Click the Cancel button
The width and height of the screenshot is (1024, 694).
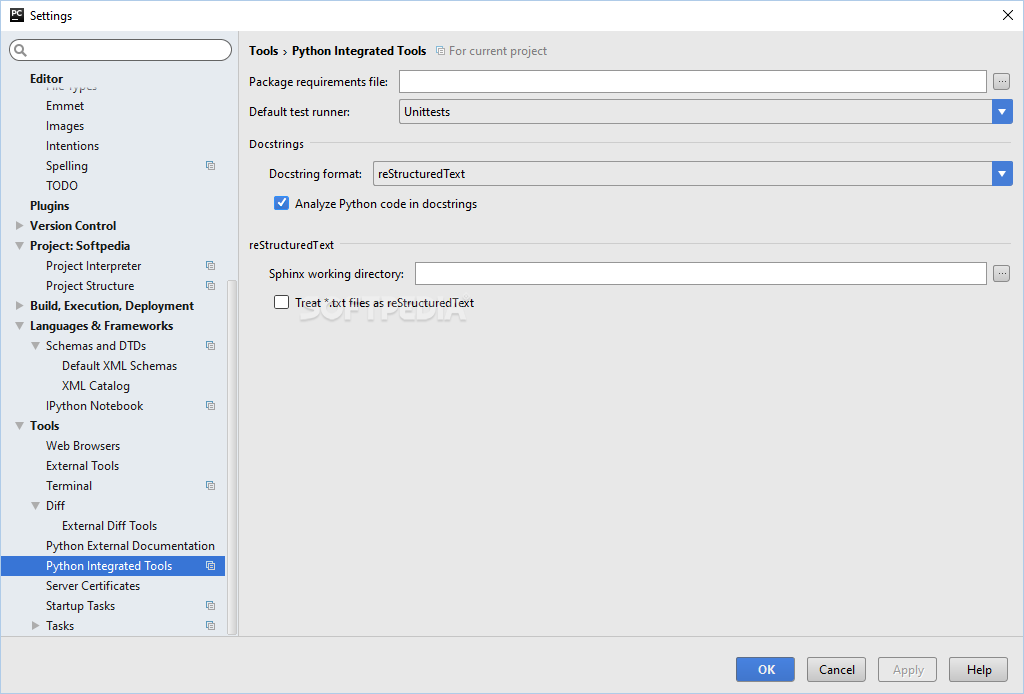[837, 669]
